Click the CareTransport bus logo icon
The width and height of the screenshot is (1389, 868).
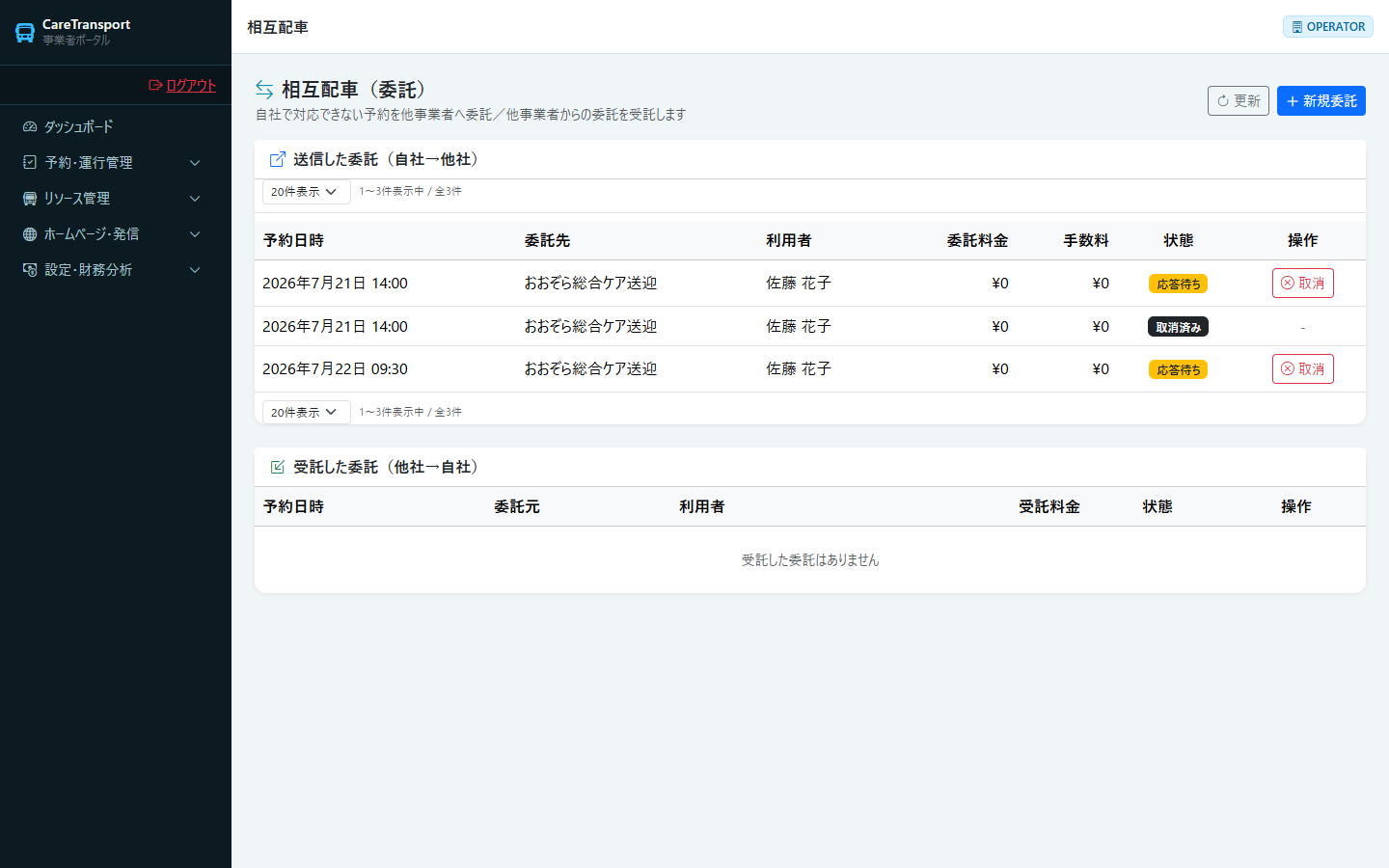[x=25, y=32]
